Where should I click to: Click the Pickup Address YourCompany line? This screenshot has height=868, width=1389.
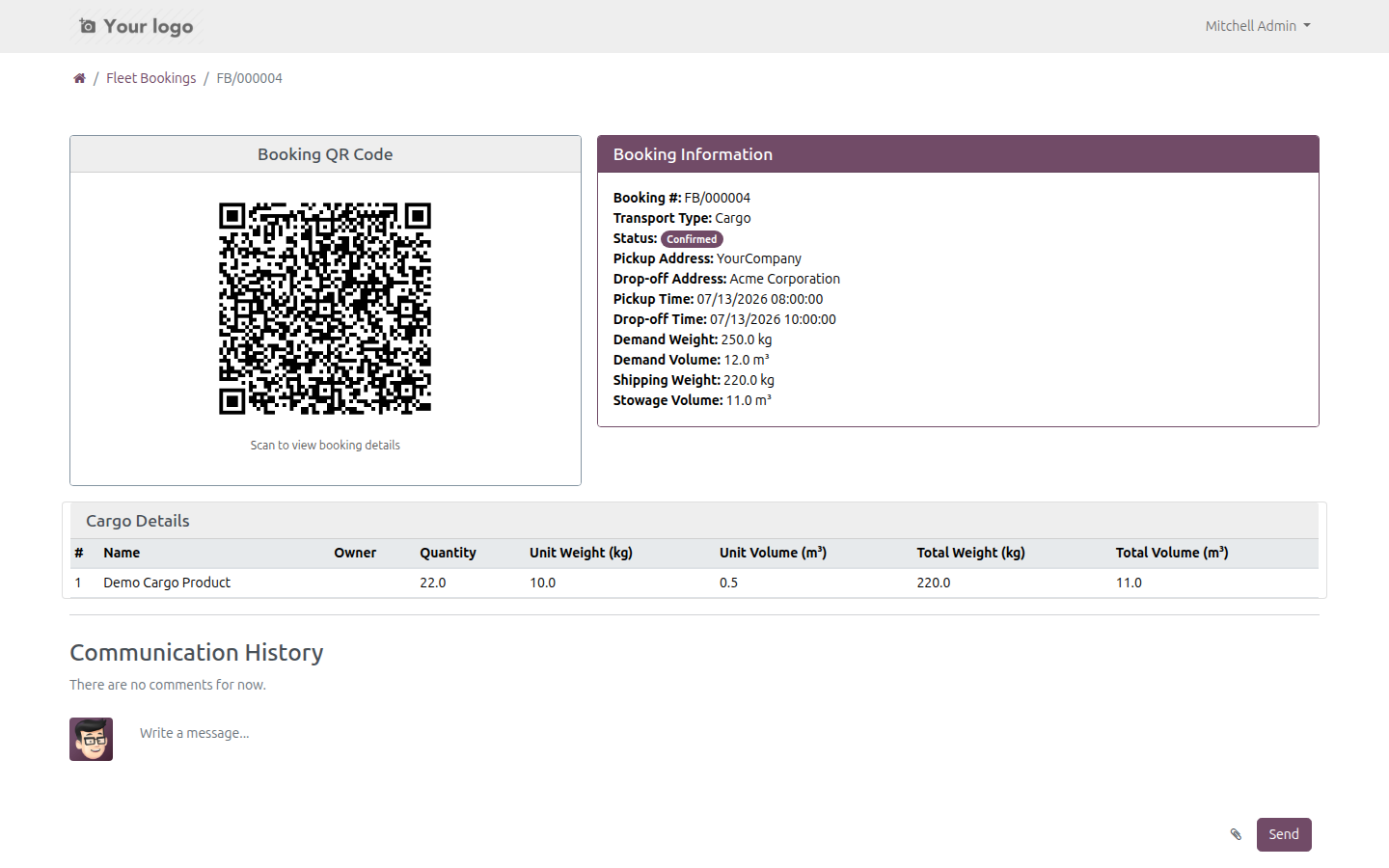click(x=707, y=258)
